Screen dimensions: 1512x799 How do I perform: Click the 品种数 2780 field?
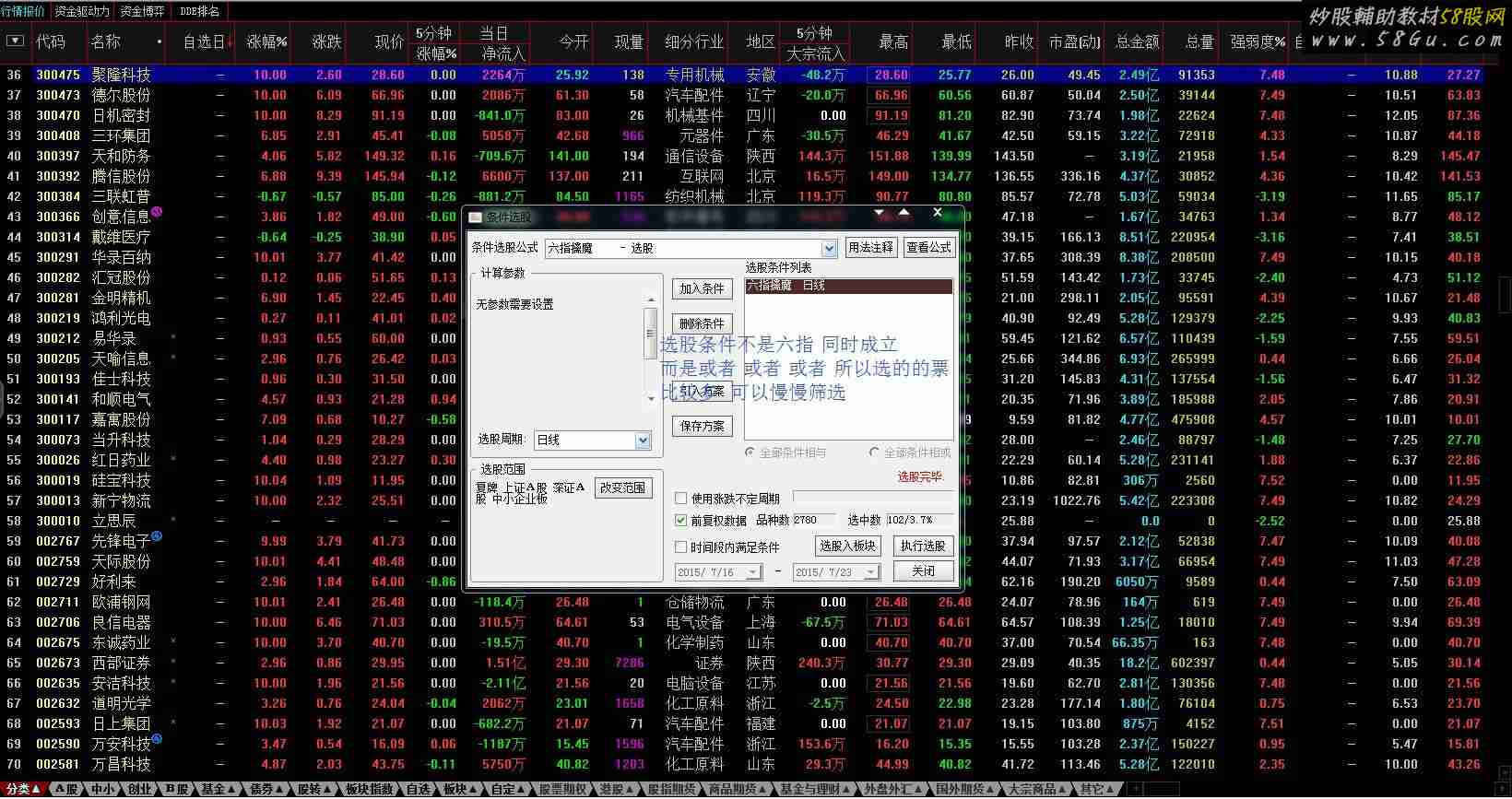click(815, 520)
